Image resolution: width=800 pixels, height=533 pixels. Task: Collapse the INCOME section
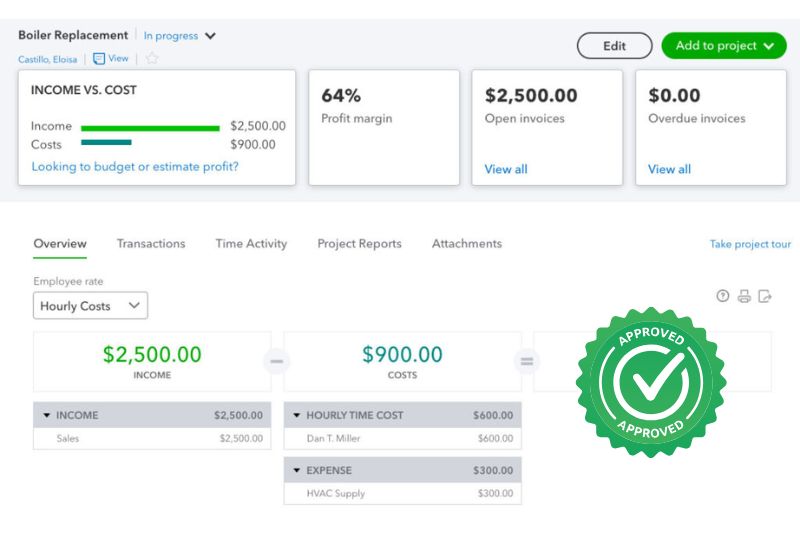(x=47, y=415)
